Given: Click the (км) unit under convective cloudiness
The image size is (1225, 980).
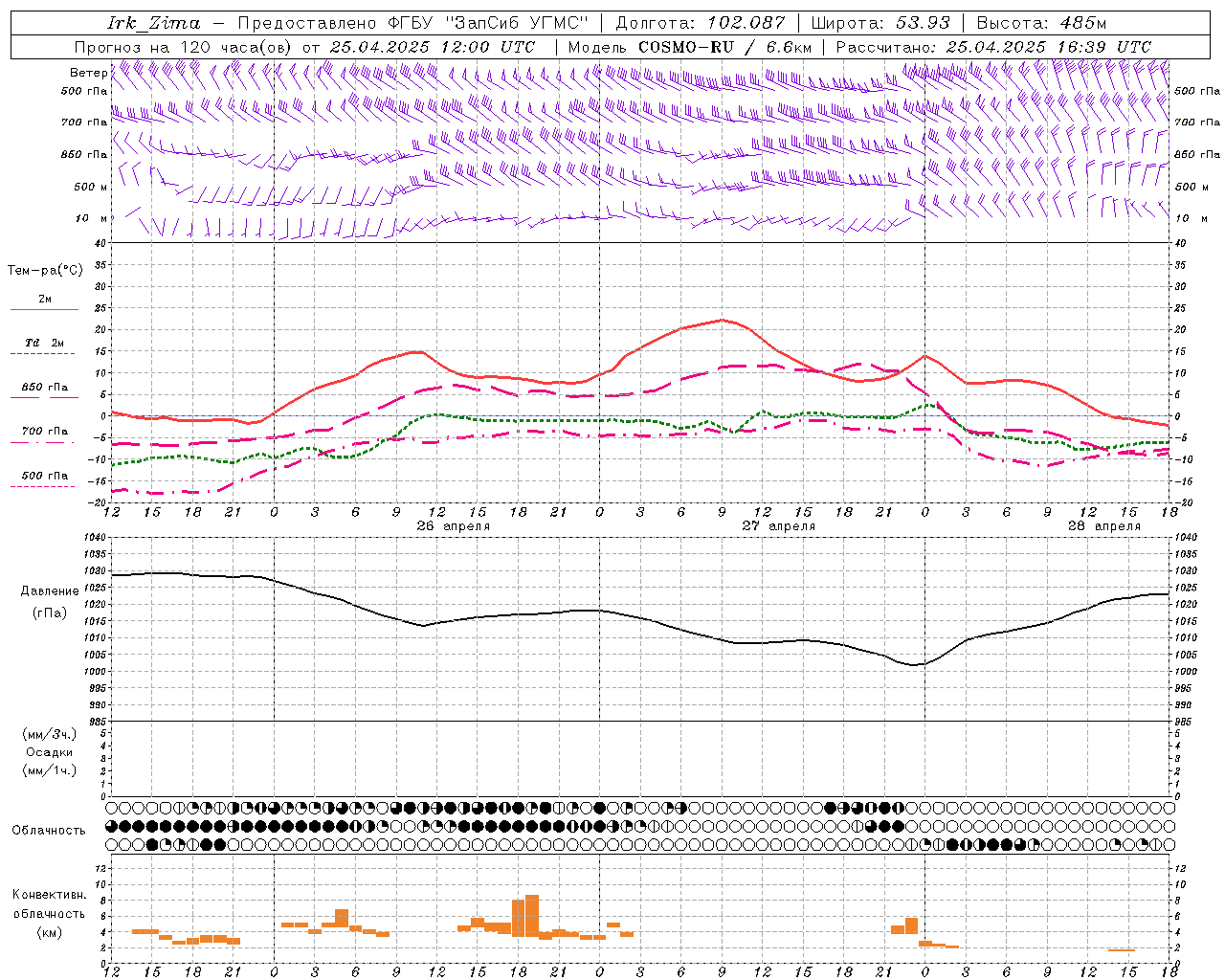Looking at the screenshot, I should 49,932.
